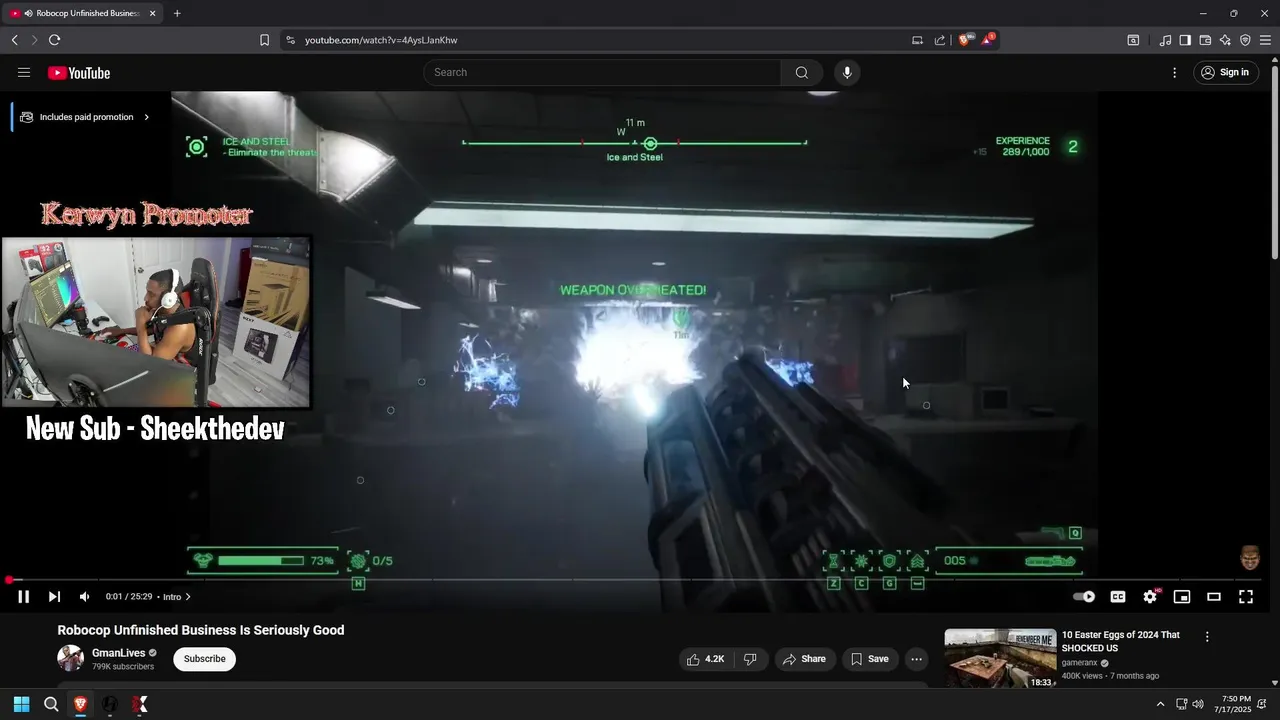This screenshot has height=720, width=1280.
Task: Open the Brave Shields lion icon
Action: [966, 40]
